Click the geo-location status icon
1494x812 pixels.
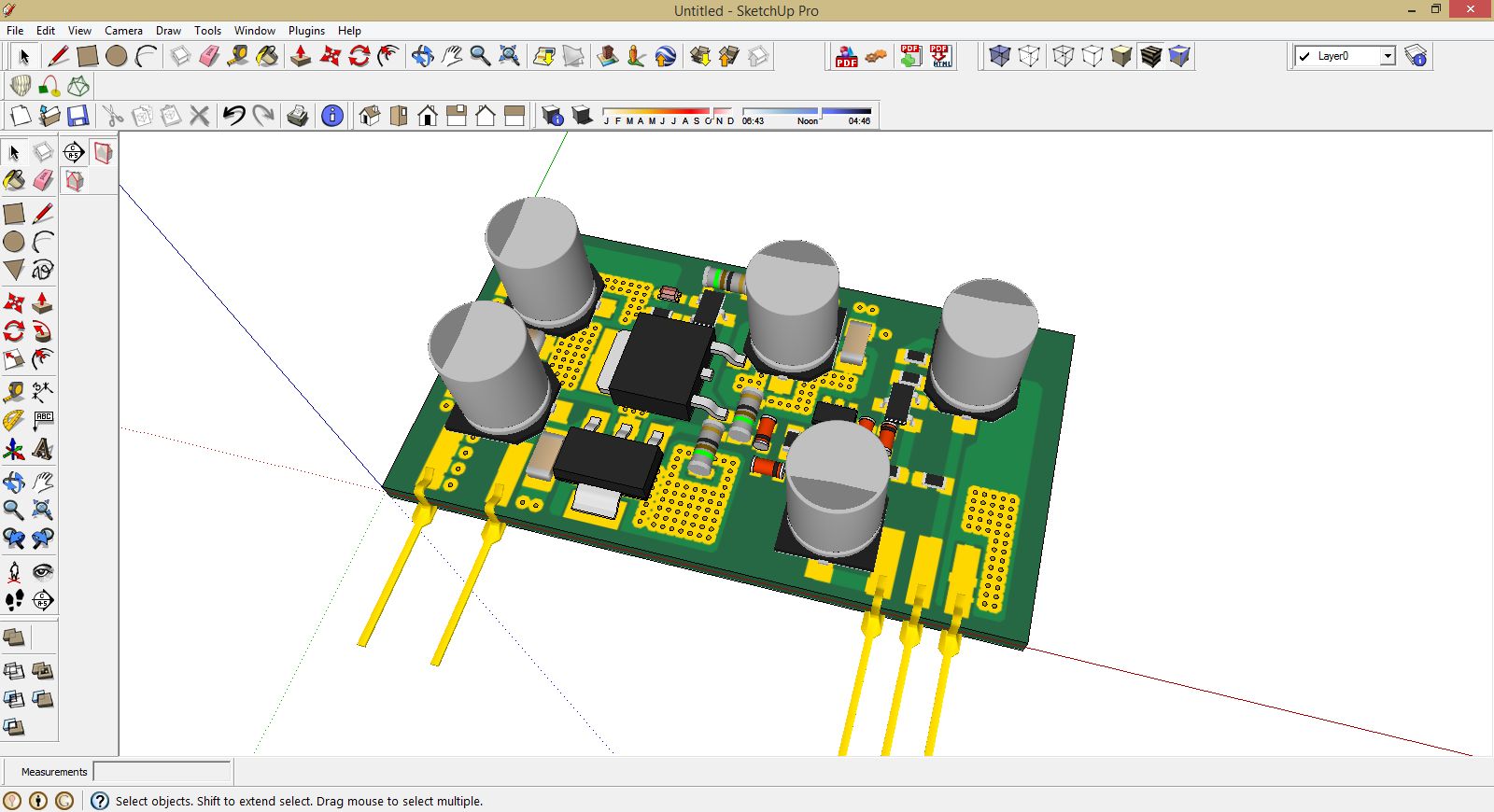[x=12, y=801]
